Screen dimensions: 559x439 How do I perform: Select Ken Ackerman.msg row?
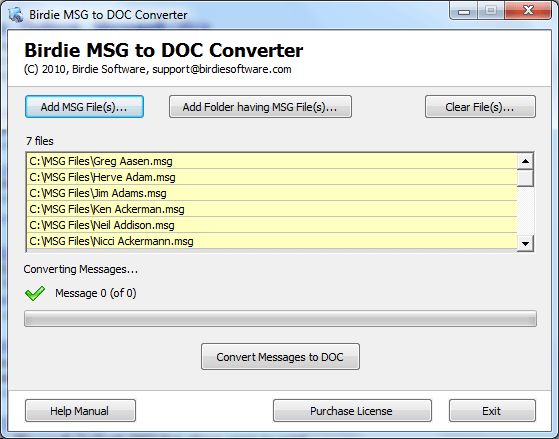click(272, 209)
